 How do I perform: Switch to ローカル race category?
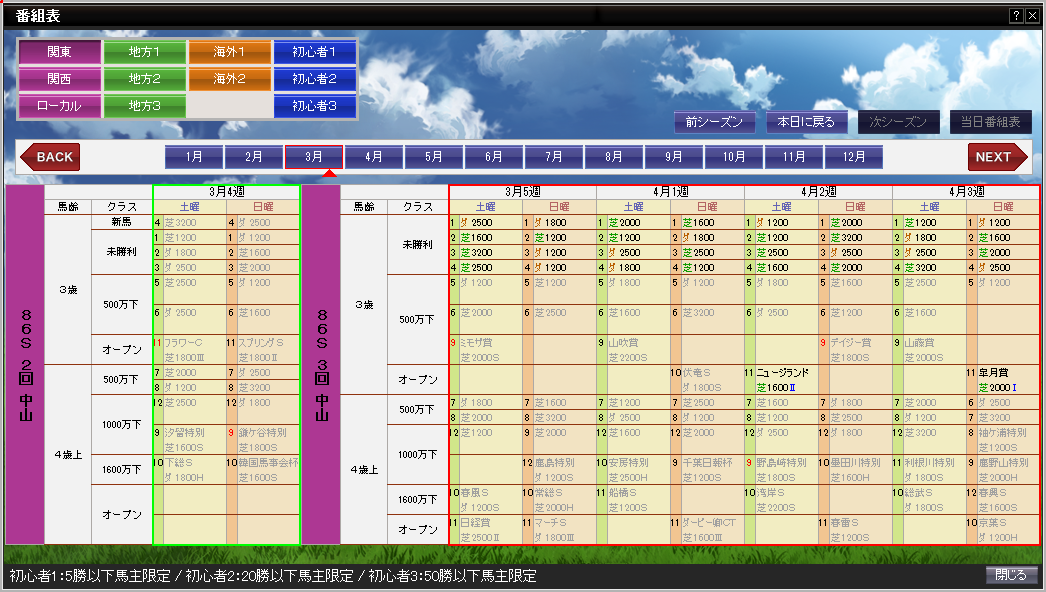point(59,105)
